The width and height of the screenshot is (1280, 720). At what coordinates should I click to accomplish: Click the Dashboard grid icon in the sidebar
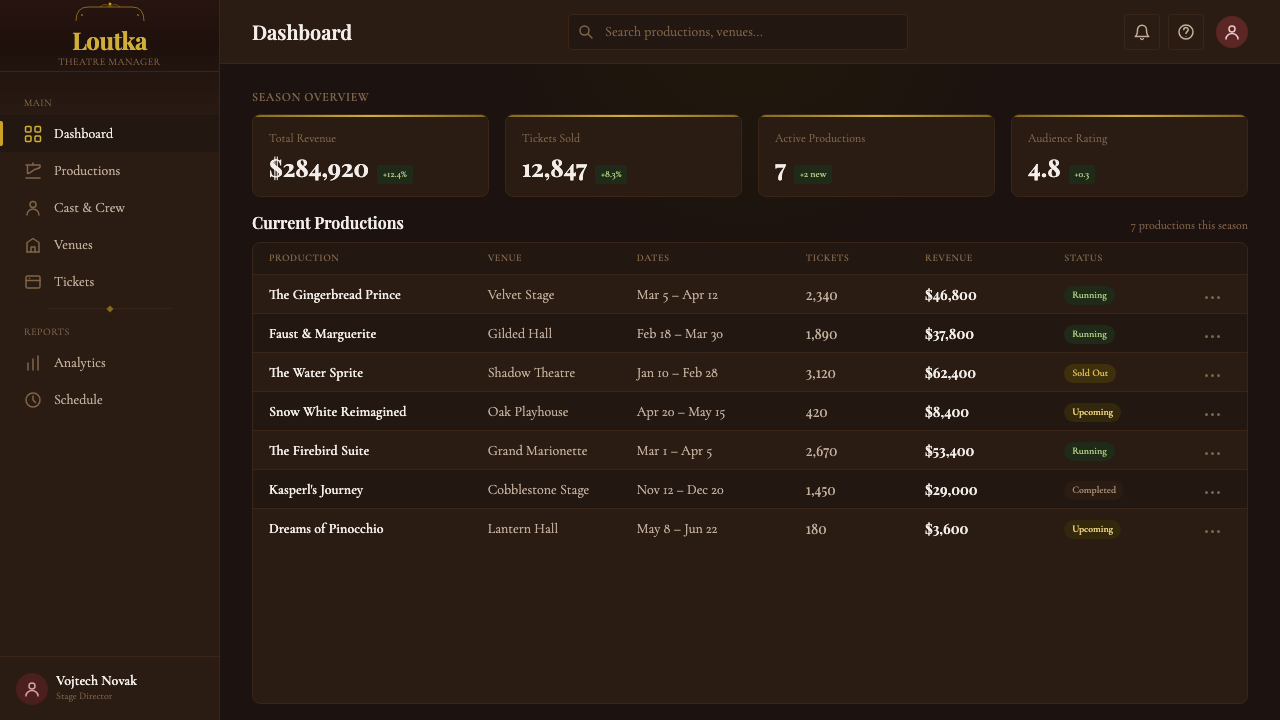click(33, 134)
